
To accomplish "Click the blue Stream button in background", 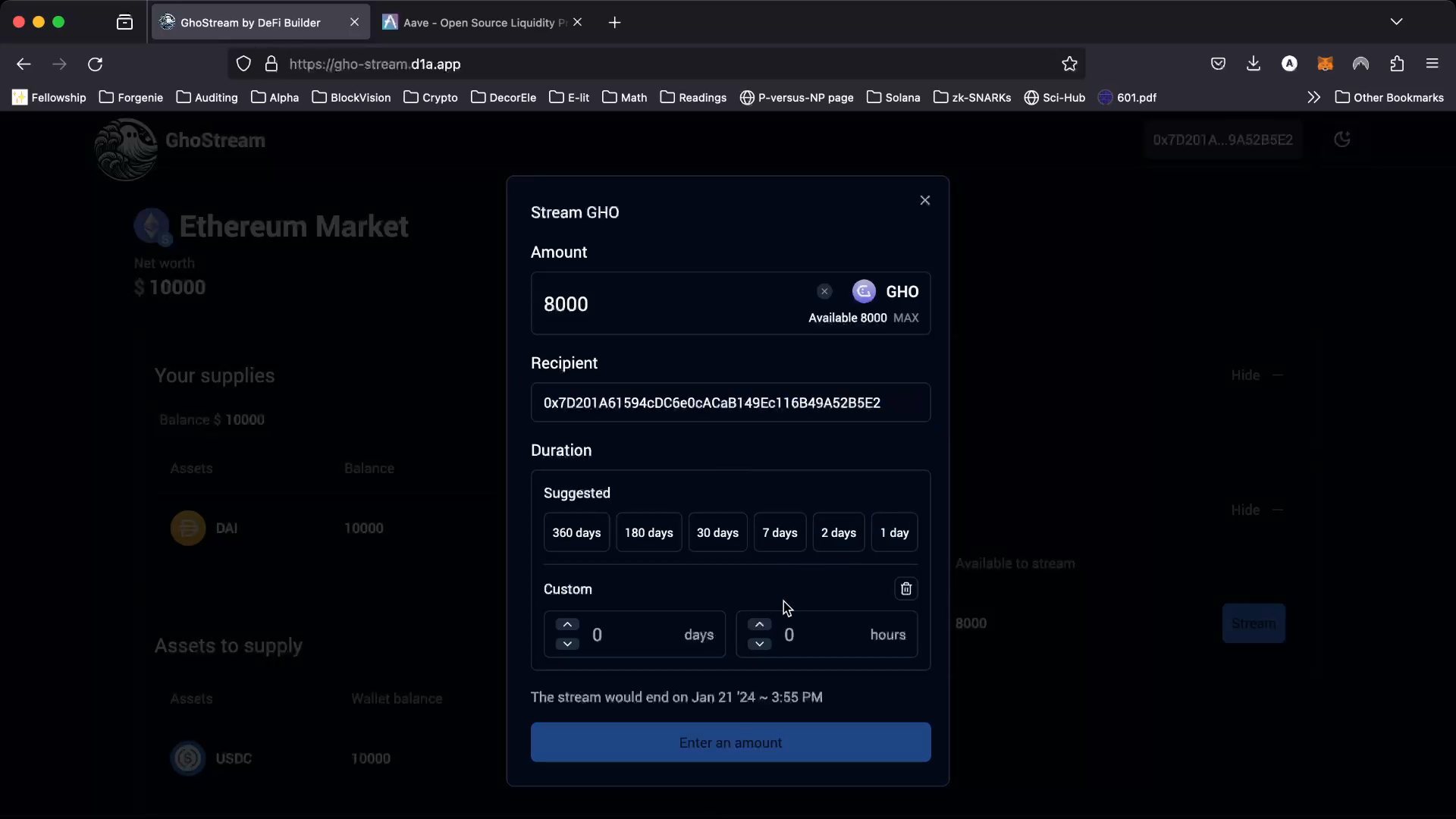I will [1254, 623].
